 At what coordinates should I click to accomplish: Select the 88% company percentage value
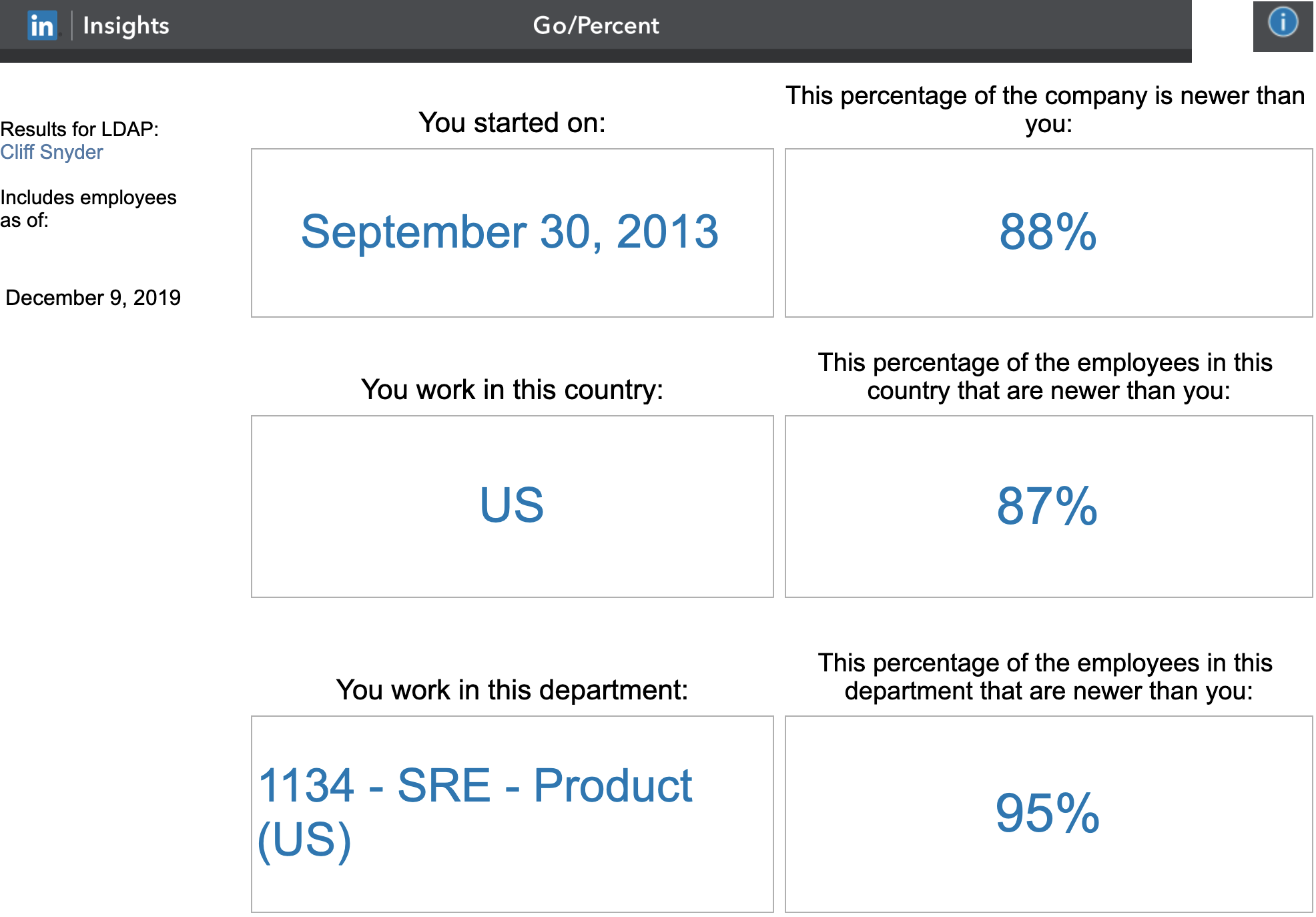tap(1047, 232)
